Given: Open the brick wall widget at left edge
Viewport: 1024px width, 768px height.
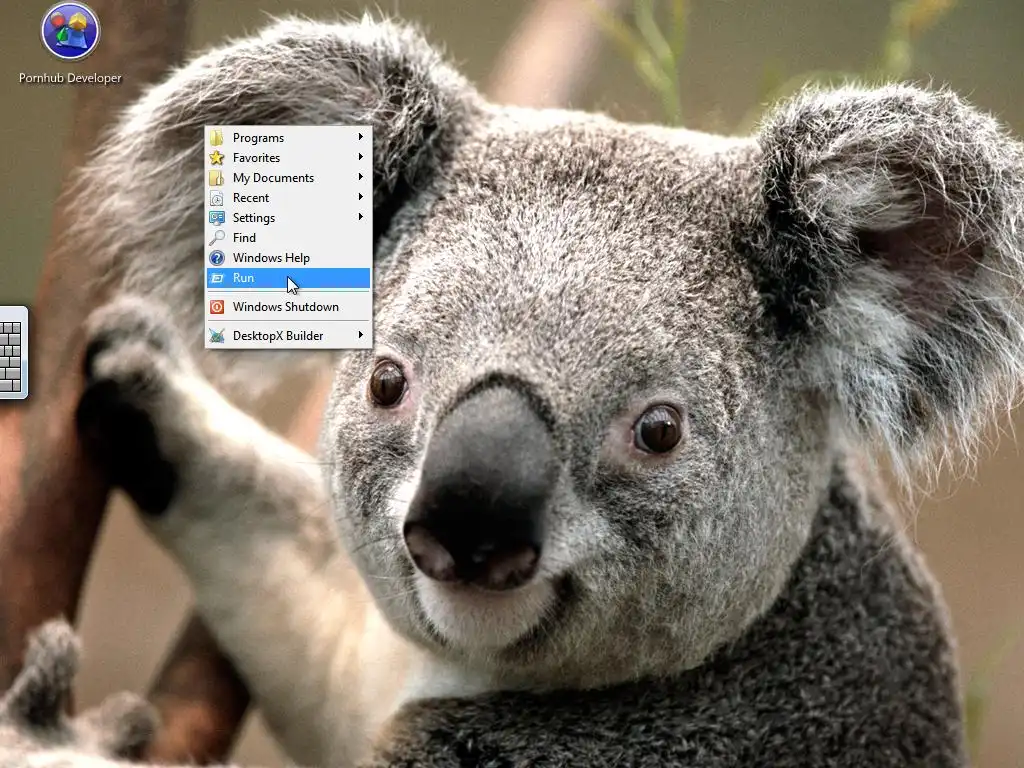Looking at the screenshot, I should (x=13, y=352).
